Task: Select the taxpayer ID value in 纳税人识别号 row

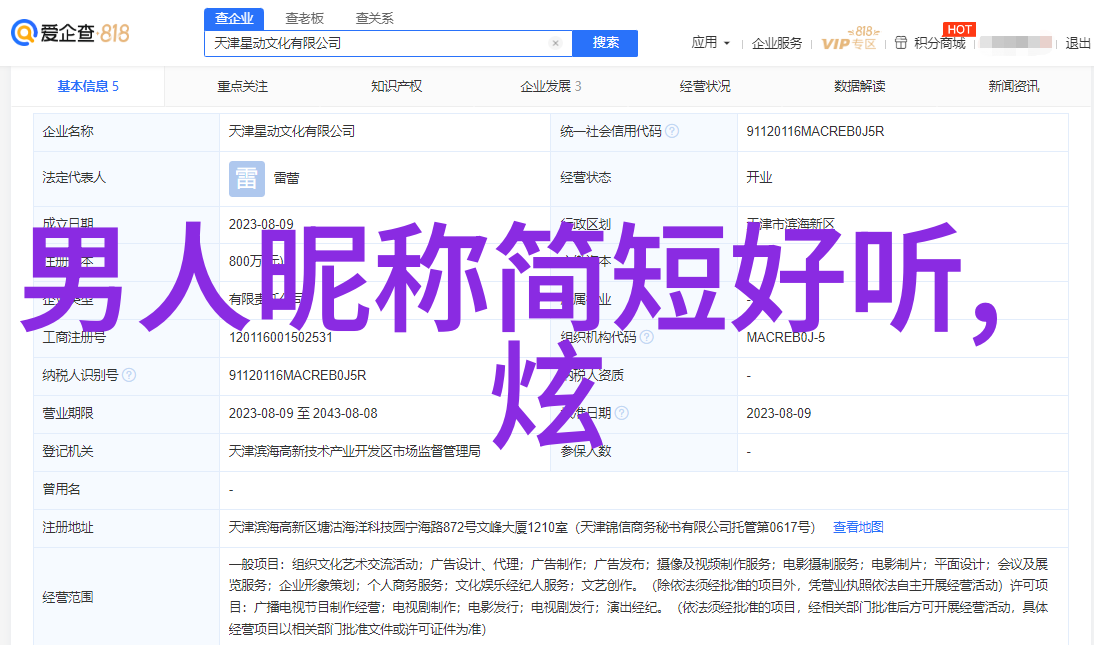Action: pos(297,376)
